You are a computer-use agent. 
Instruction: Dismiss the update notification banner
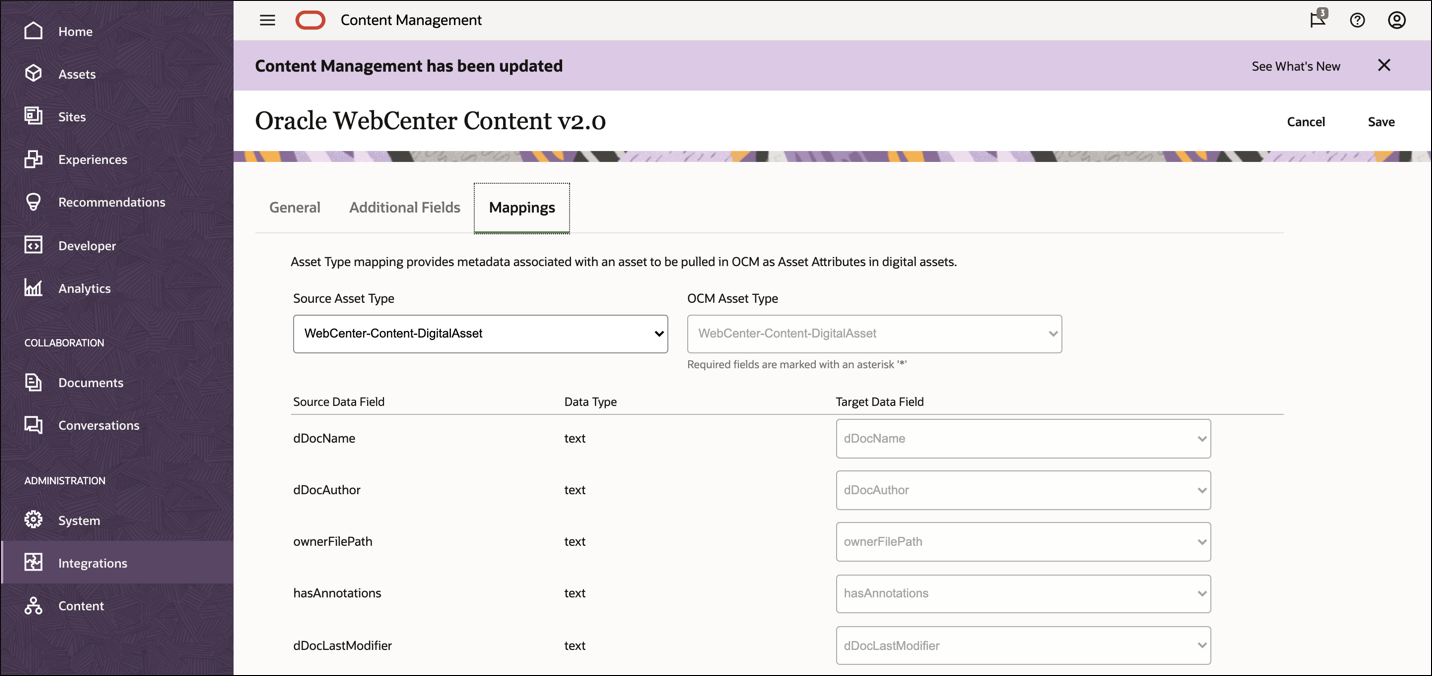pos(1384,65)
